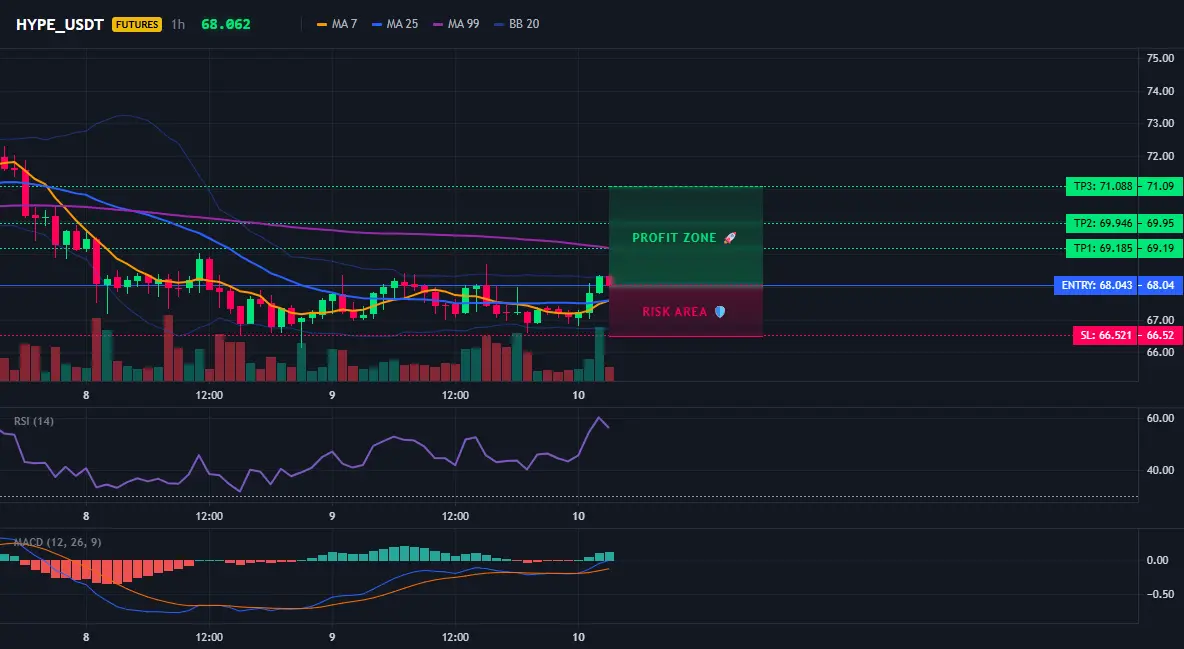Click the TP2: 69.946 price label
The image size is (1184, 649).
[x=1099, y=223]
